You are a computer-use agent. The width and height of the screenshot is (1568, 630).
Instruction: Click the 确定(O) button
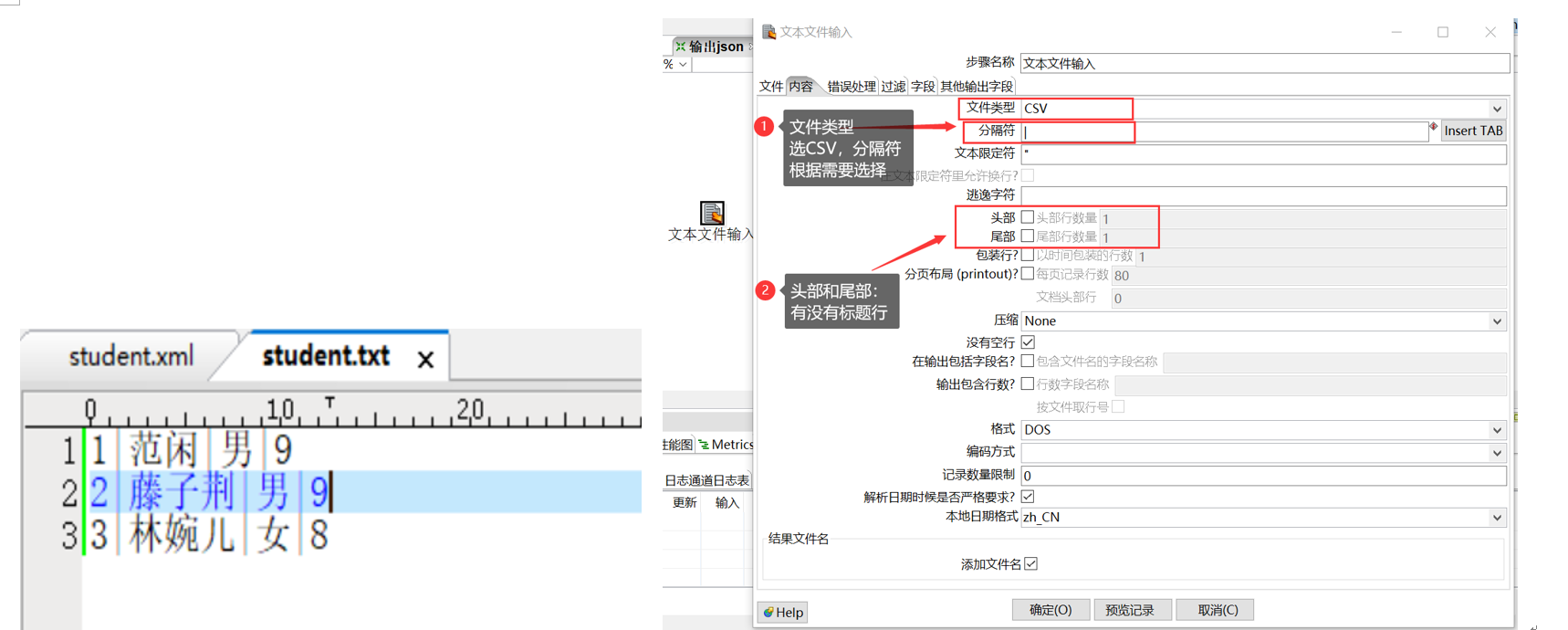[1051, 610]
